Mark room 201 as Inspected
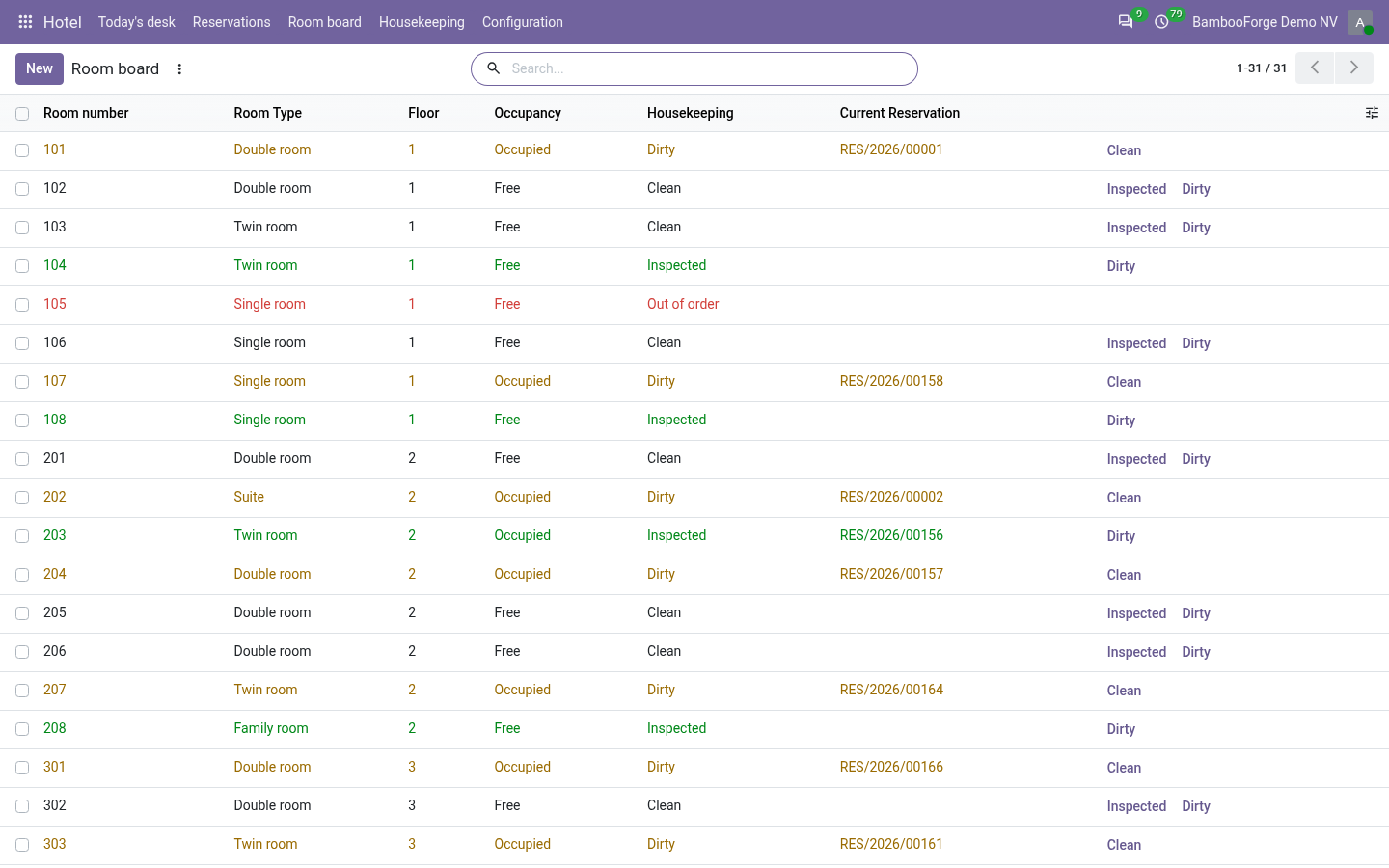The height and width of the screenshot is (868, 1389). 1136,459
